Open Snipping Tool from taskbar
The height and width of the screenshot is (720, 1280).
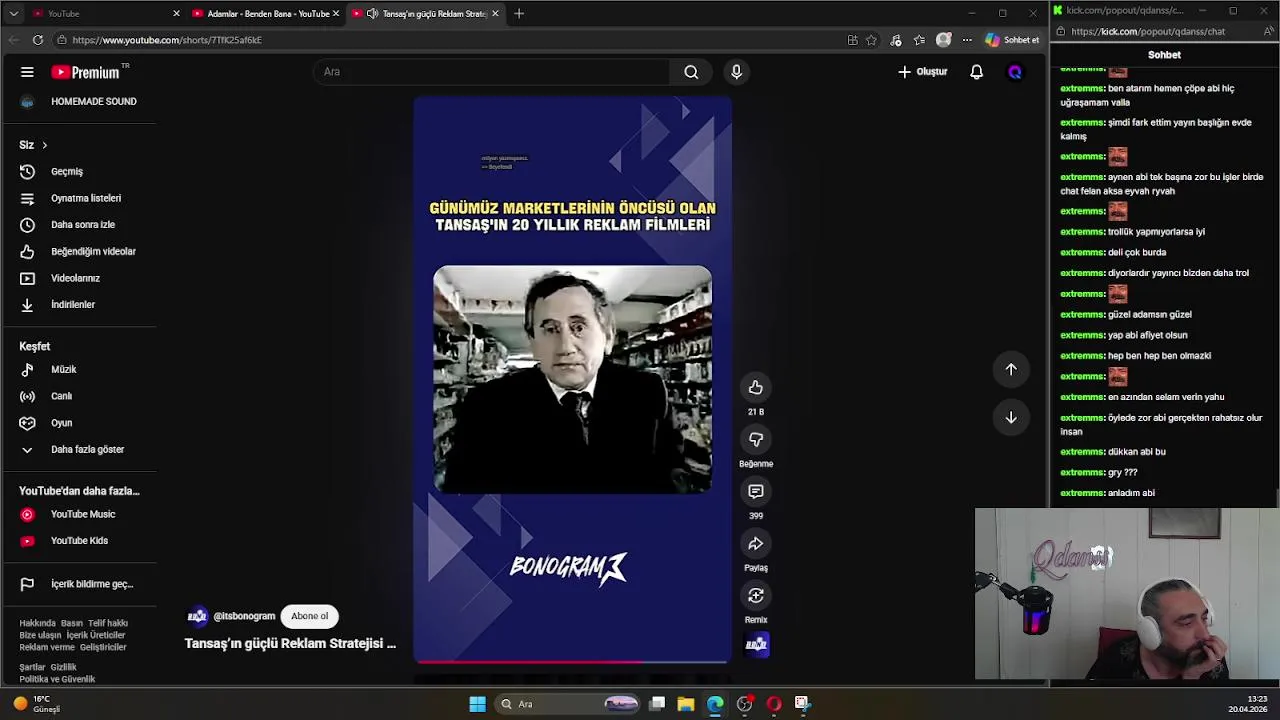tap(802, 704)
